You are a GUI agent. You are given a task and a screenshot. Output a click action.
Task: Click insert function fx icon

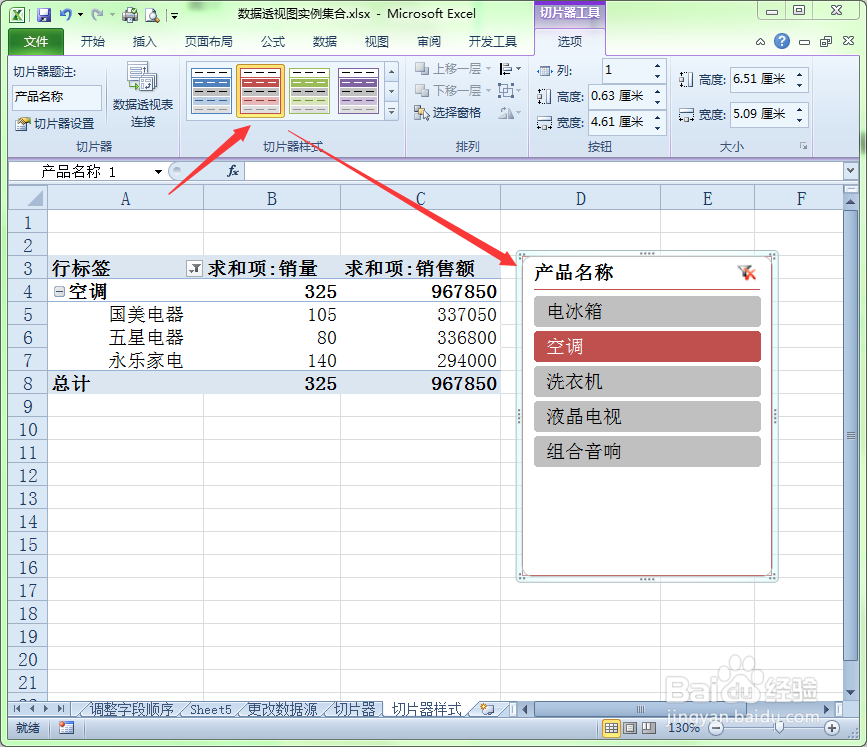(x=233, y=171)
